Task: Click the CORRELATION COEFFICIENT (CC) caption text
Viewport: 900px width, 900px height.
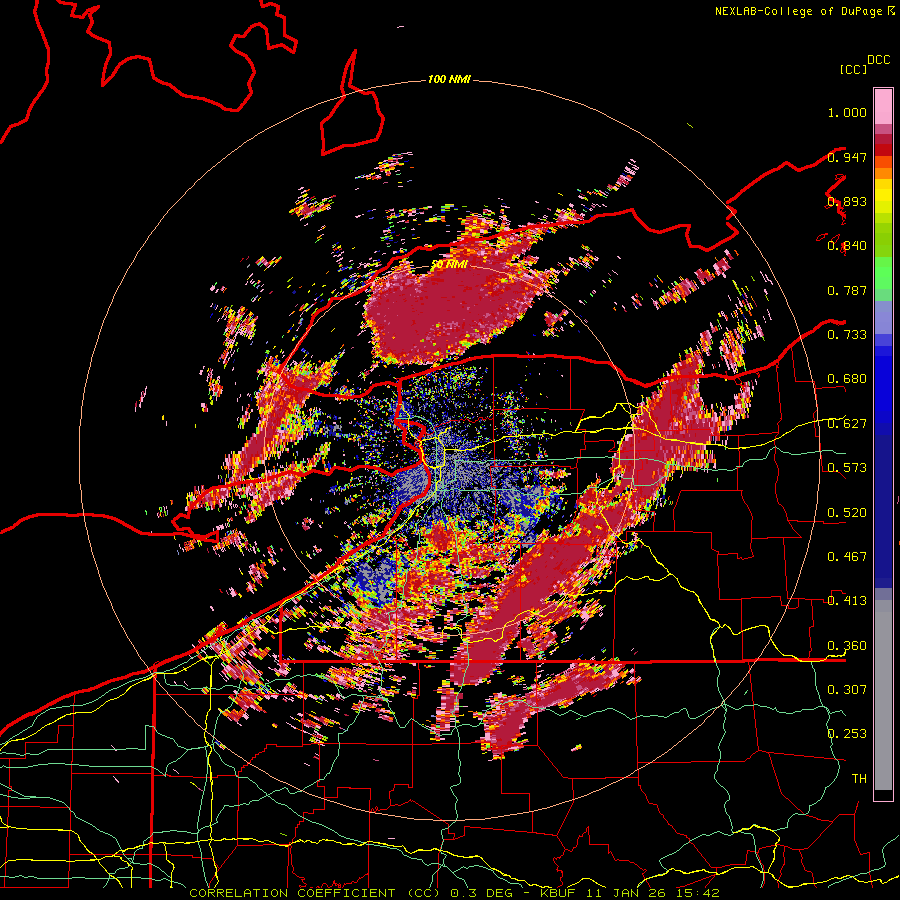Action: pyautogui.click(x=315, y=893)
